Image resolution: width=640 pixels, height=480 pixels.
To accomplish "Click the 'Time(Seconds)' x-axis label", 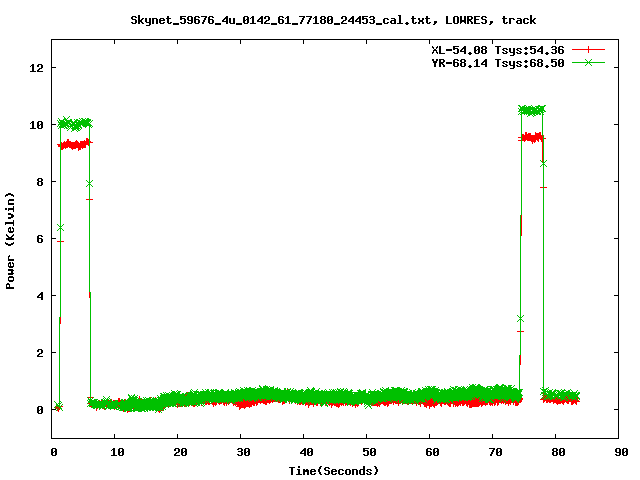I will 333,471.
